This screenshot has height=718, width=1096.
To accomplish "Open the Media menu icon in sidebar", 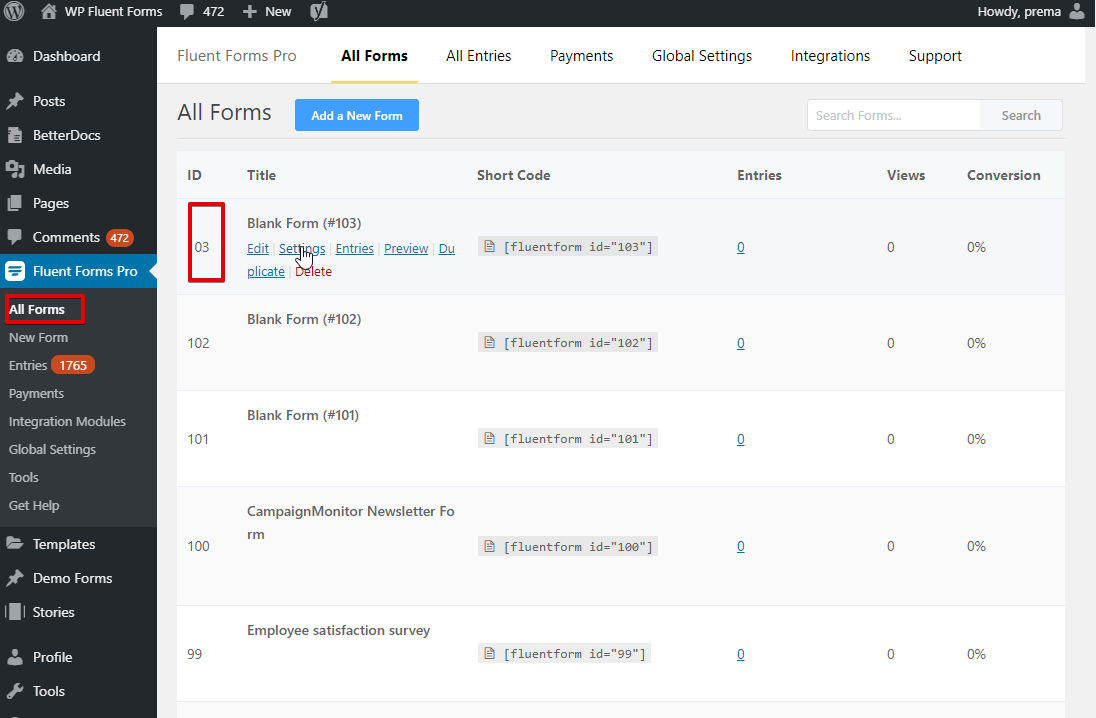I will pos(15,169).
